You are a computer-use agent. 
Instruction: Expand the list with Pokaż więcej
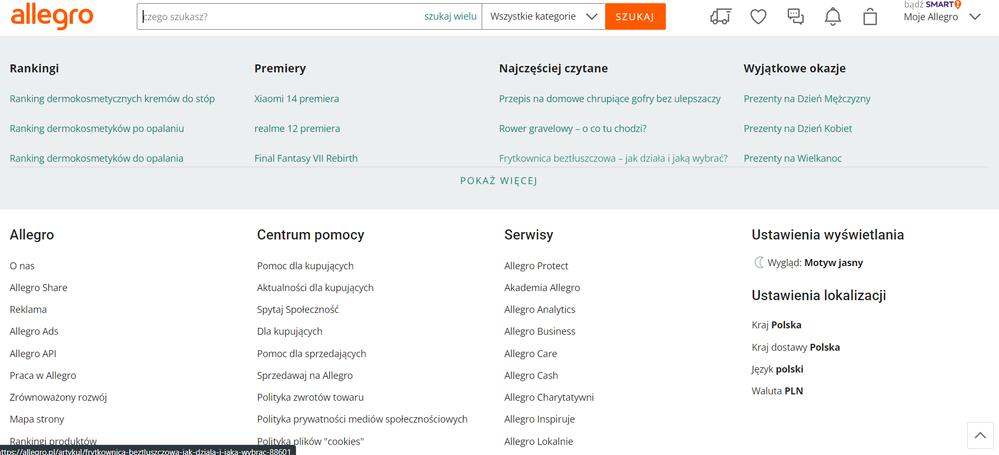[499, 181]
